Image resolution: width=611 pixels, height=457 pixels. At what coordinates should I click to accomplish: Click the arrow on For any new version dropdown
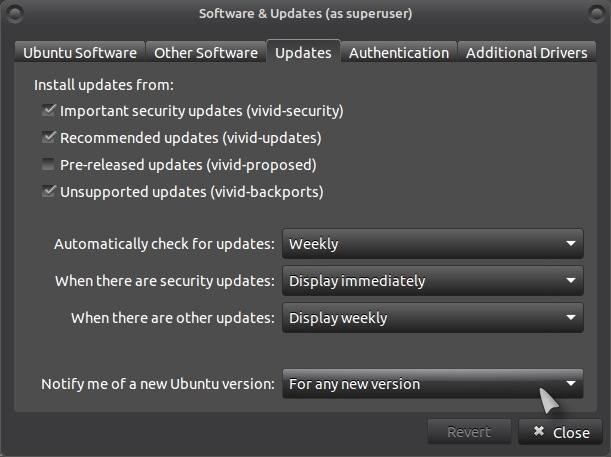(571, 383)
